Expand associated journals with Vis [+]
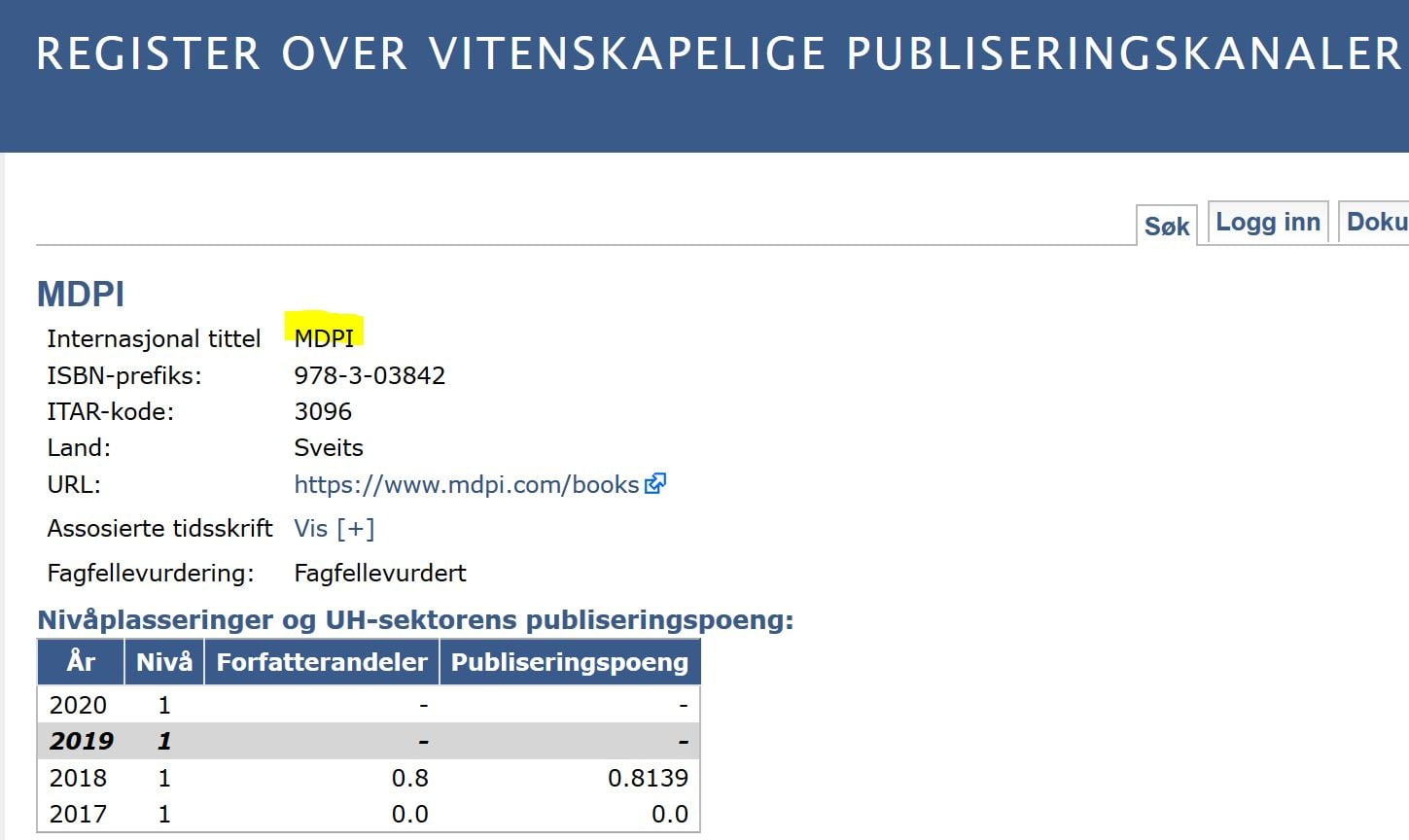Screen dimensions: 1409x840 point(334,529)
